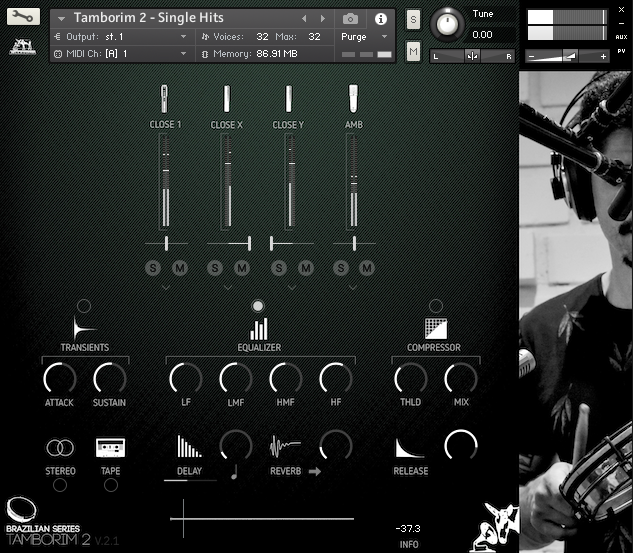This screenshot has height=553, width=633.
Task: Click the THLD compressor knob
Action: coord(411,379)
